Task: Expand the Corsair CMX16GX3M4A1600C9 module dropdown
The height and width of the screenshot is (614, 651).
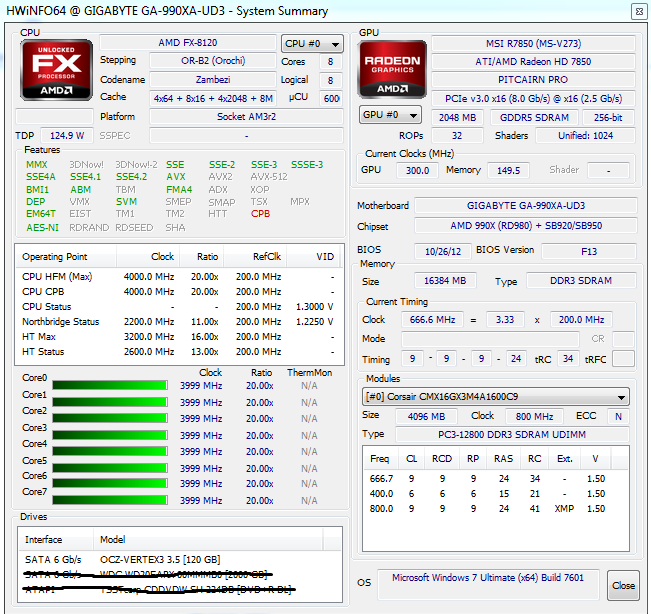Action: (x=495, y=396)
